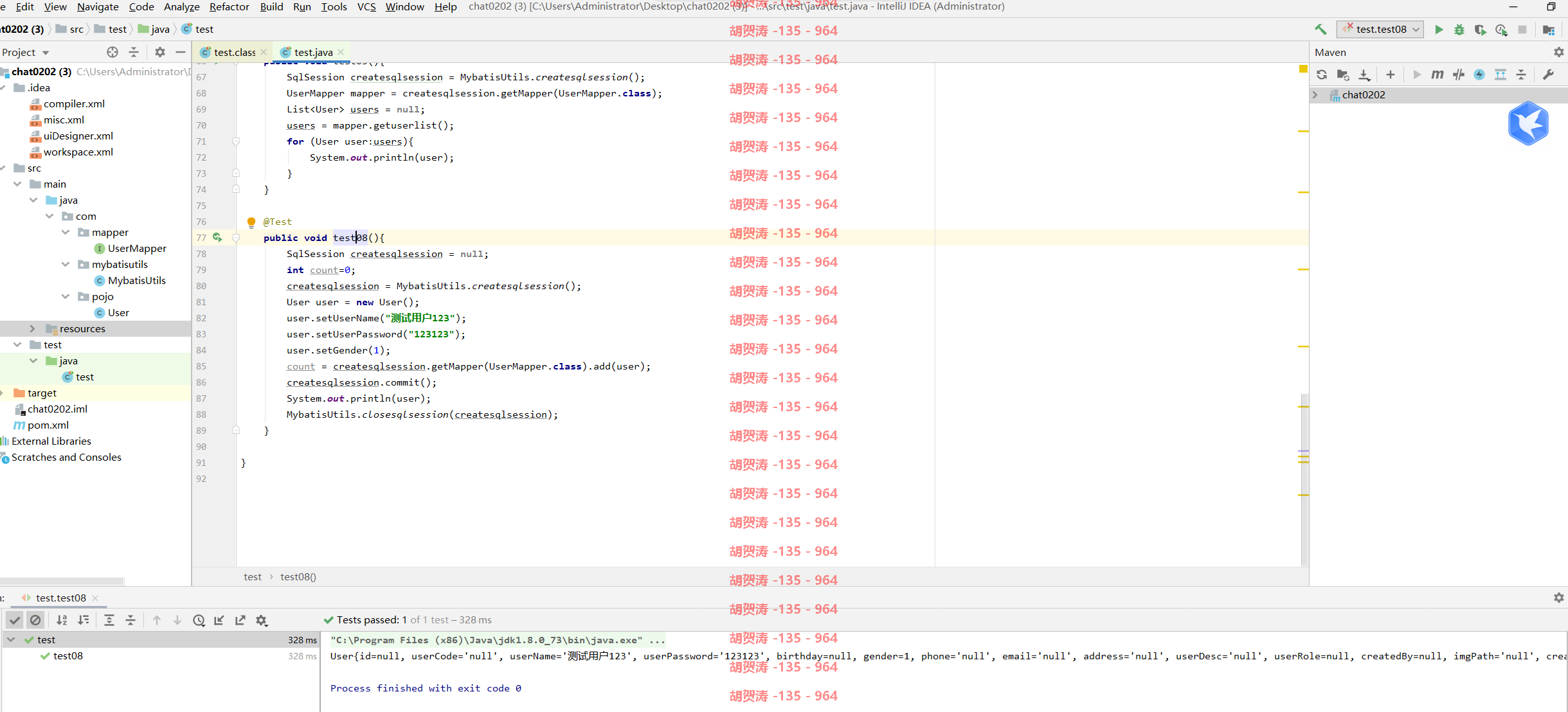The image size is (1568, 712).
Task: Close the test.java editor tab
Action: click(341, 52)
